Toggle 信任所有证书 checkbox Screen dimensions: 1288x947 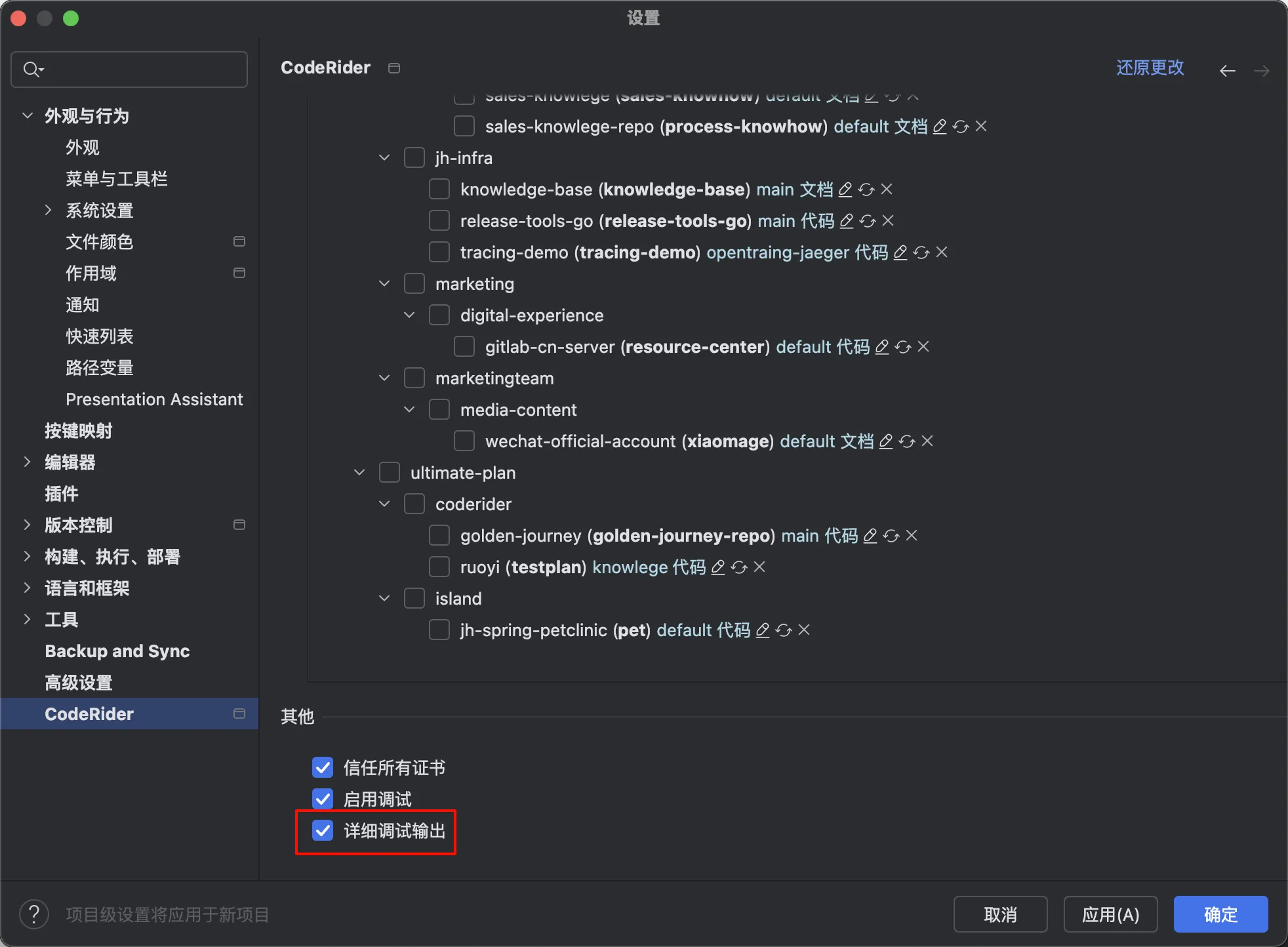click(x=323, y=767)
